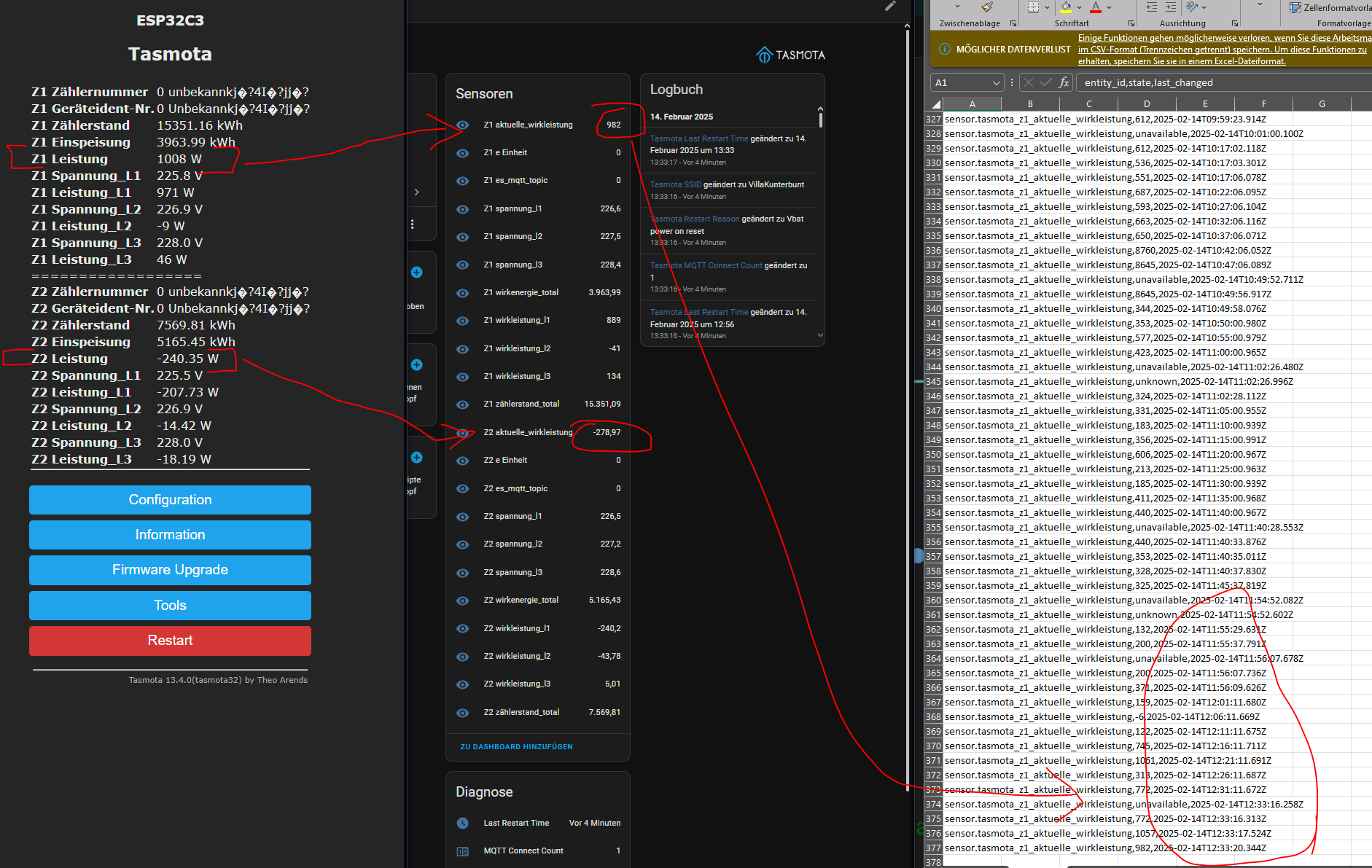Click the insert function fx icon
Image resolution: width=1372 pixels, height=868 pixels.
[1064, 82]
